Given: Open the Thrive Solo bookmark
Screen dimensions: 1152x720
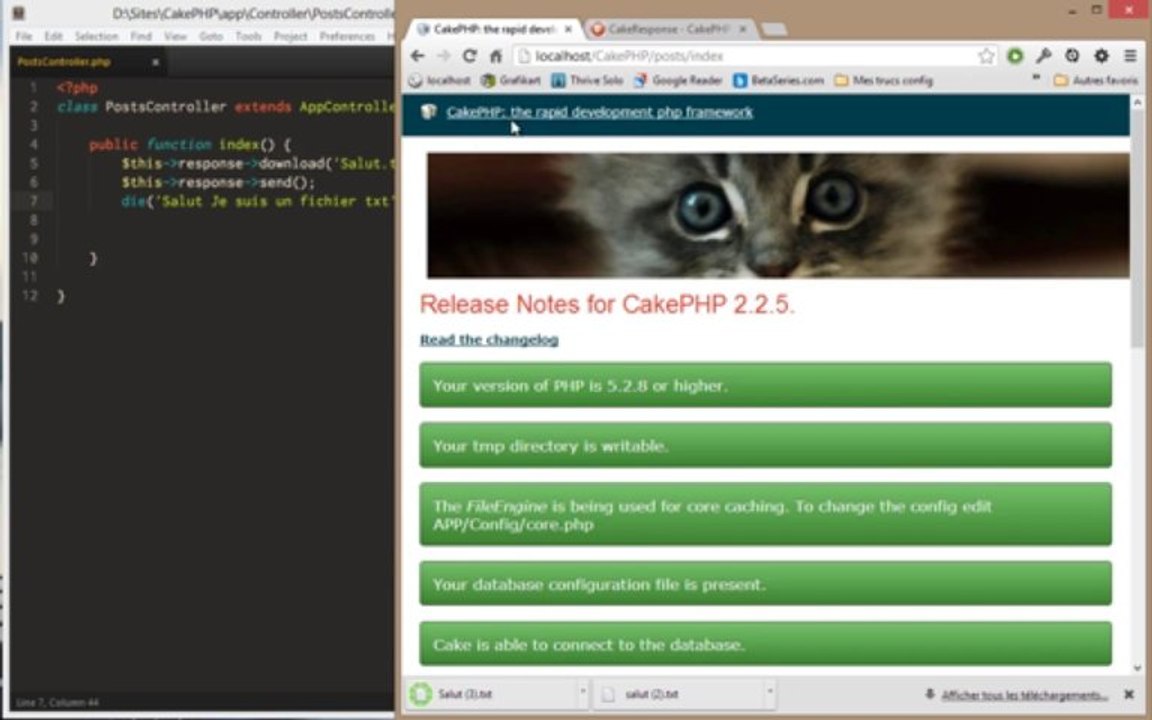Looking at the screenshot, I should click(587, 80).
